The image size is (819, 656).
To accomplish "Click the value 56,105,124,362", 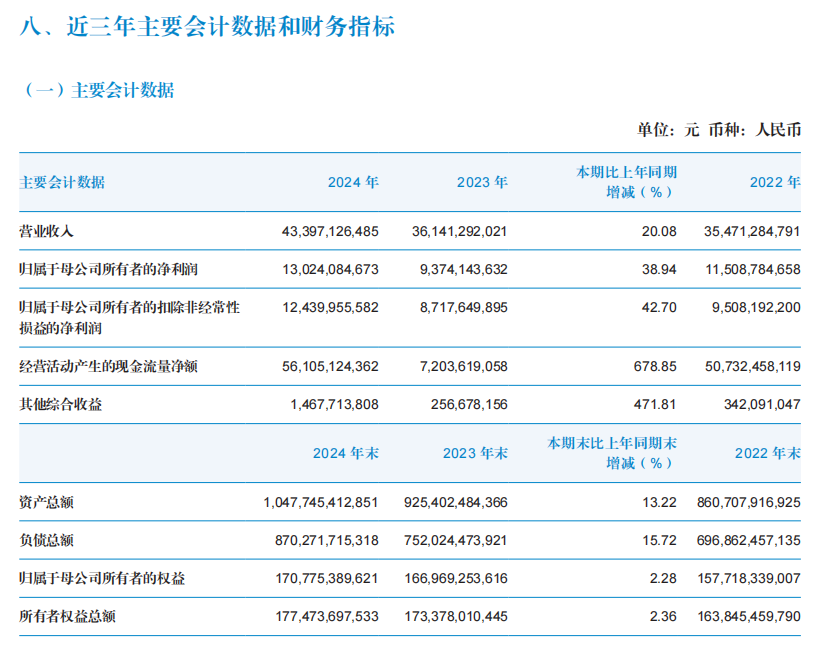I will (331, 366).
